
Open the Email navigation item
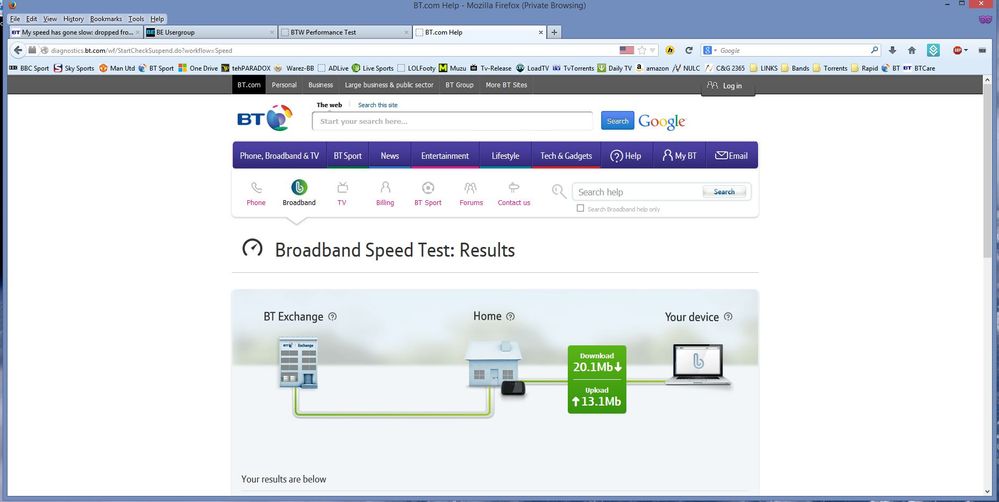click(x=731, y=155)
